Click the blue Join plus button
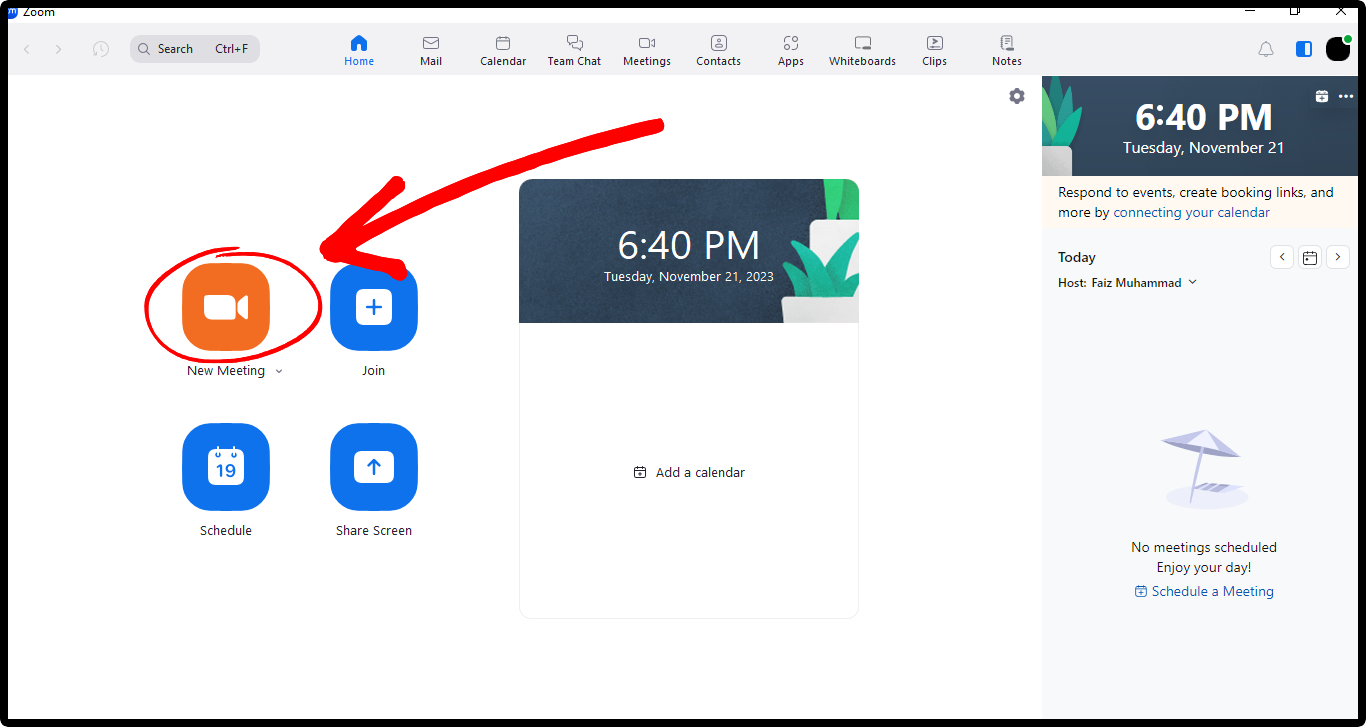1366x727 pixels. 374,307
